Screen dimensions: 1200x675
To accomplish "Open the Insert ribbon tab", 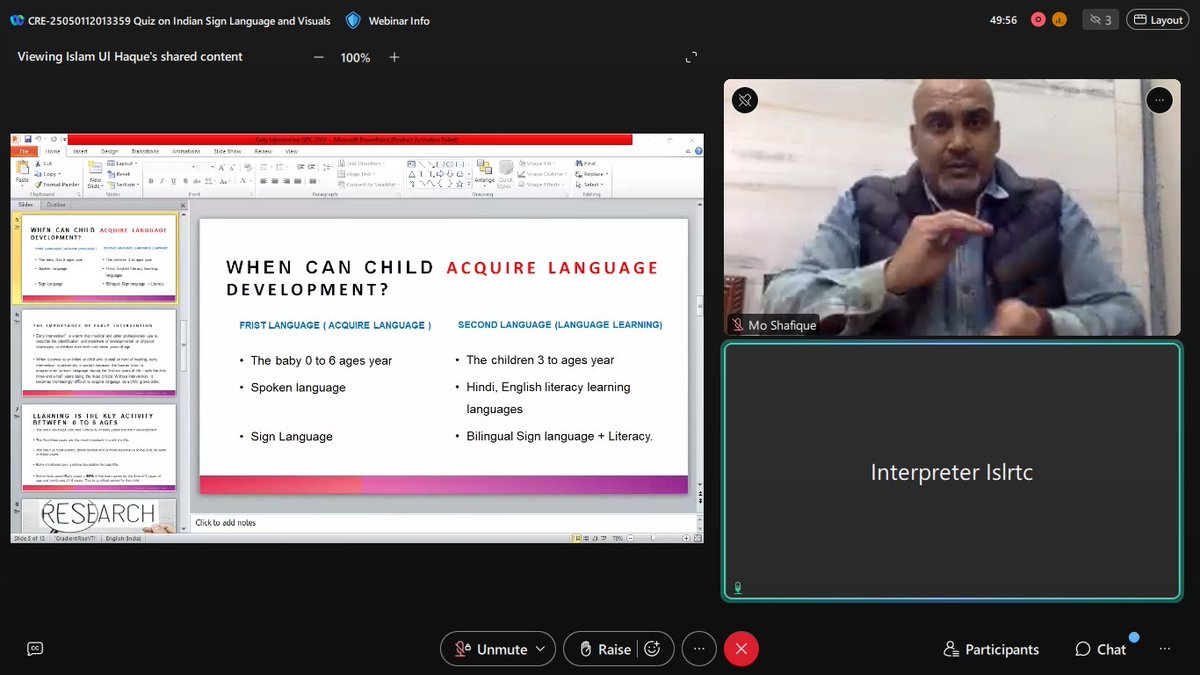I will [x=79, y=149].
